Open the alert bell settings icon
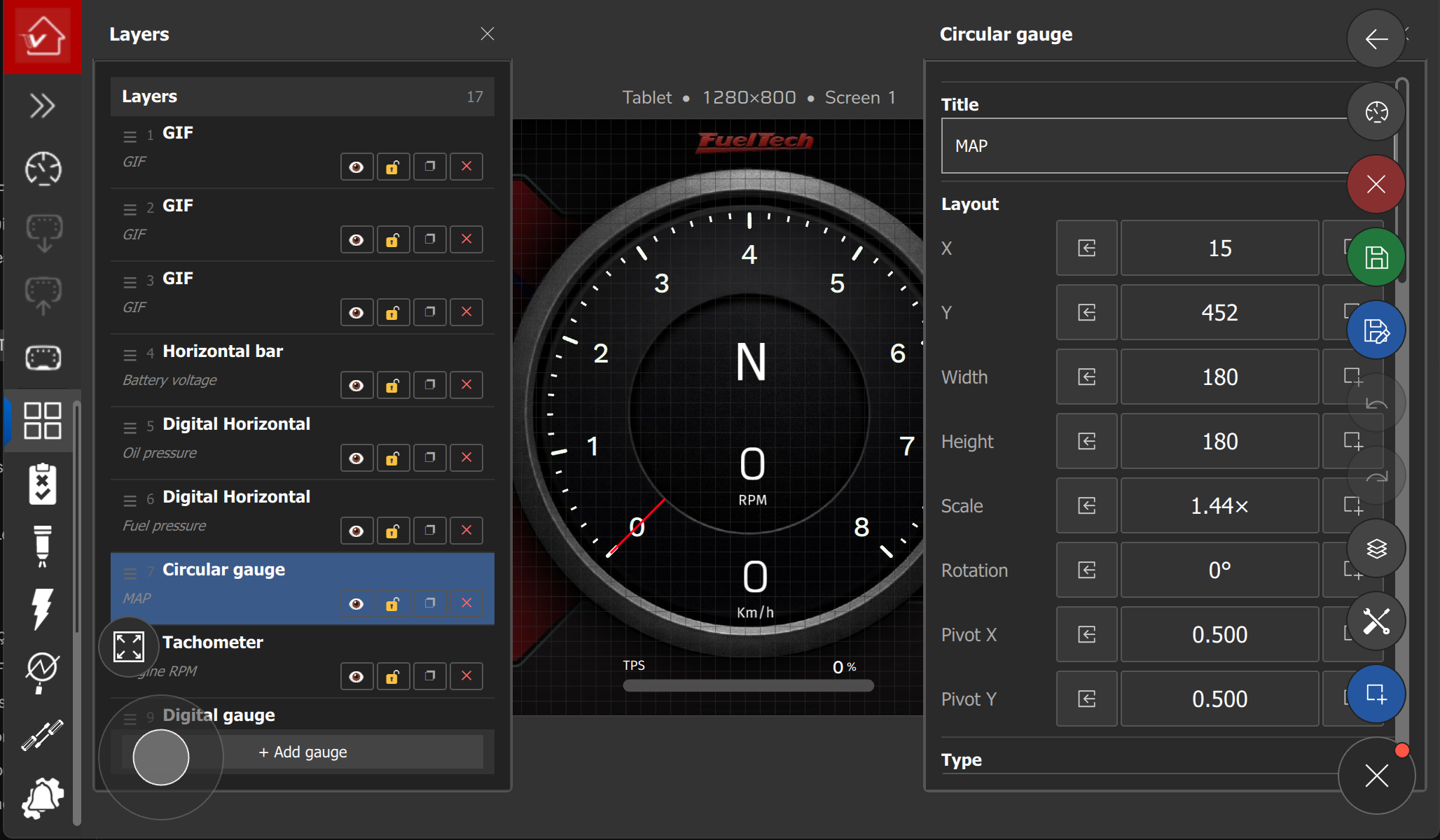 pos(43,797)
